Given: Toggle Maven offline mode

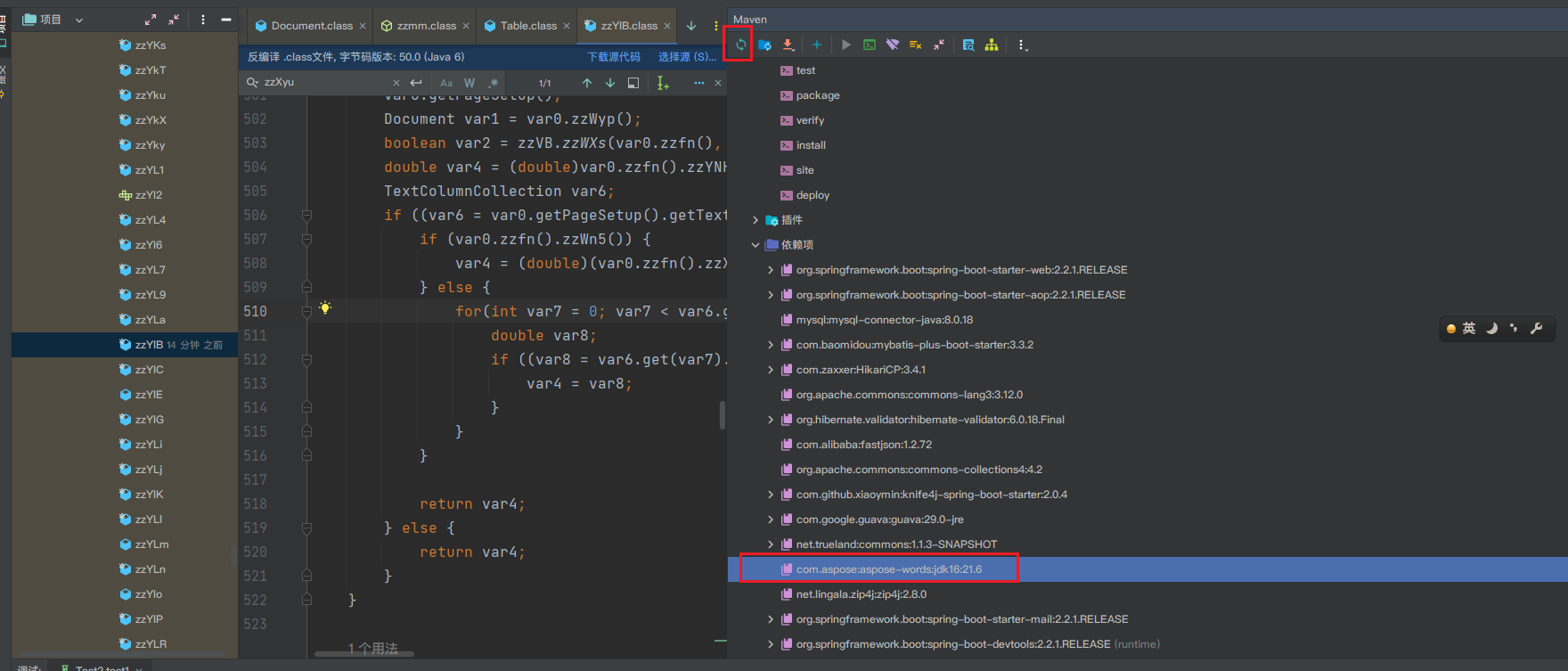Looking at the screenshot, I should click(x=893, y=45).
